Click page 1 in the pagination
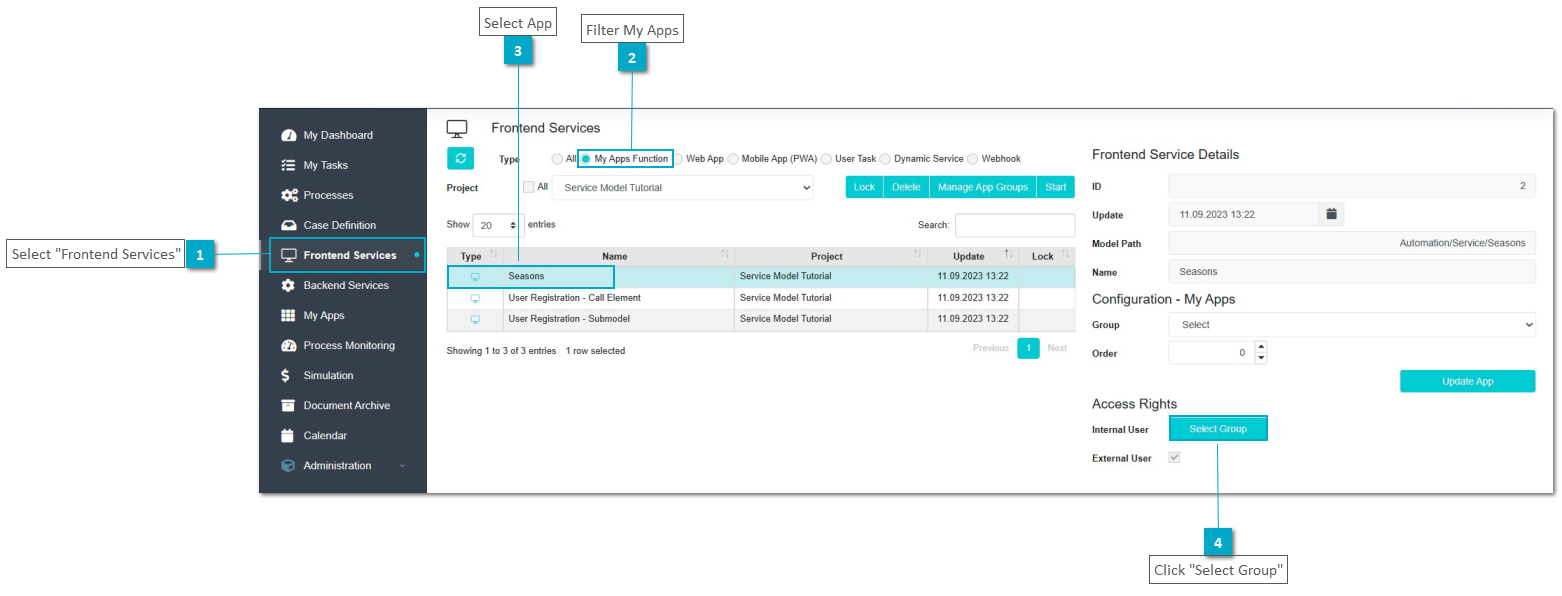The width and height of the screenshot is (1562, 596). [x=1028, y=348]
